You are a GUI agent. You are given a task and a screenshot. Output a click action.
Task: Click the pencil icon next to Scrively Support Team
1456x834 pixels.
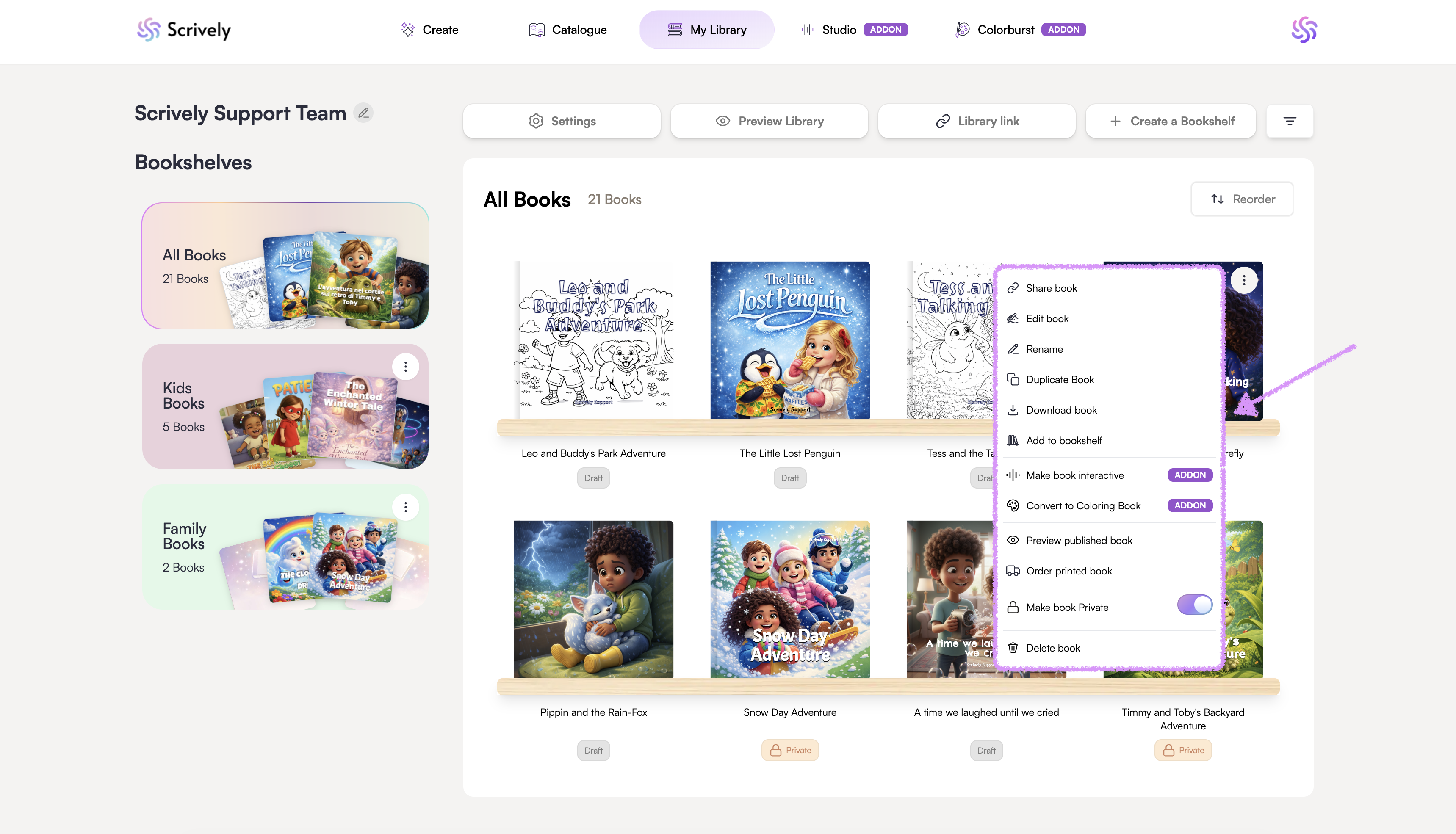click(x=363, y=113)
